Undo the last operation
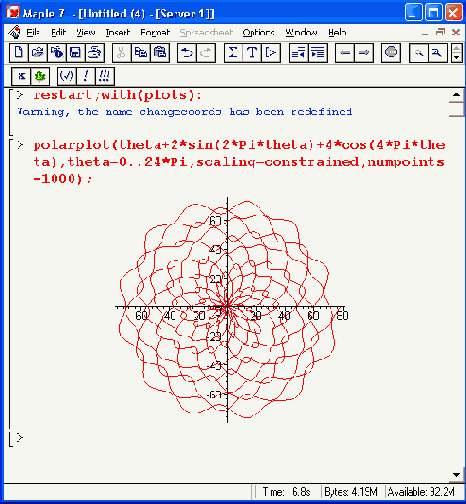The width and height of the screenshot is (466, 504). tap(187, 53)
